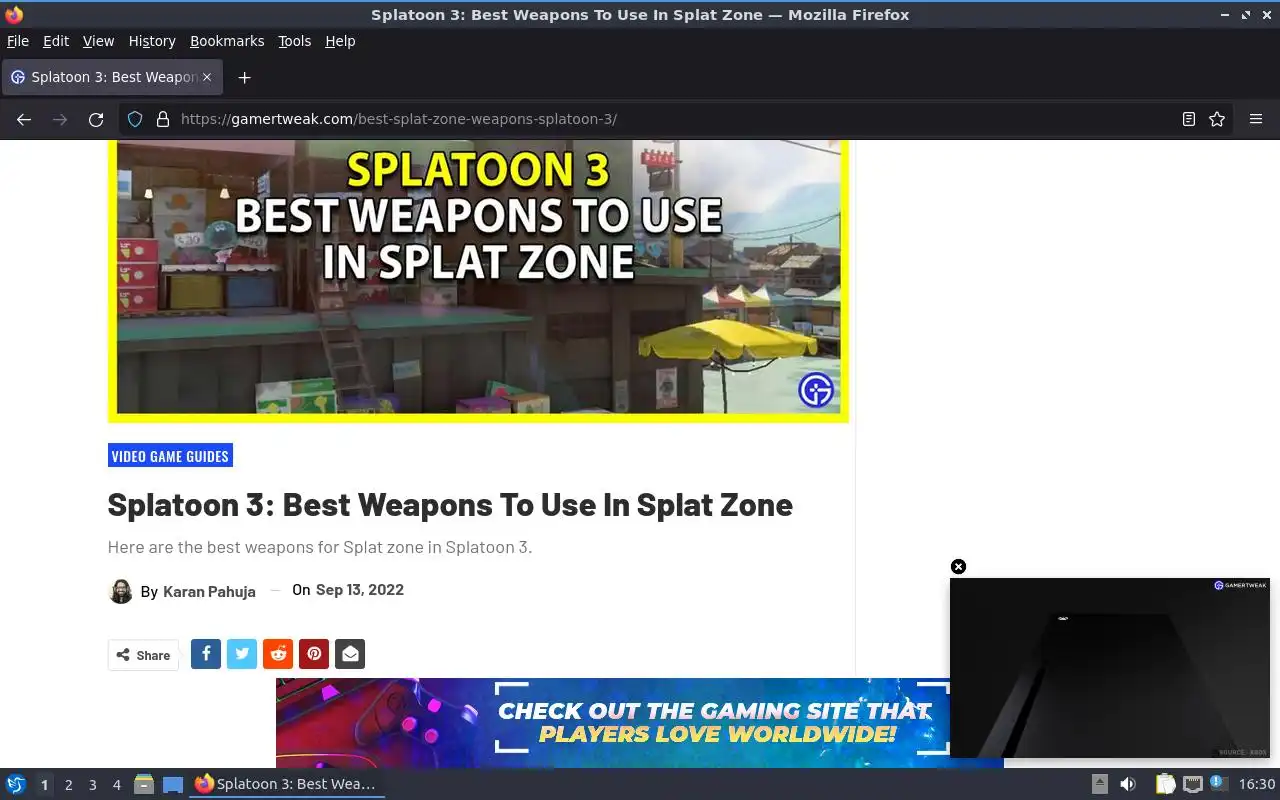This screenshot has width=1280, height=800.
Task: Share the article on Reddit
Action: (278, 654)
